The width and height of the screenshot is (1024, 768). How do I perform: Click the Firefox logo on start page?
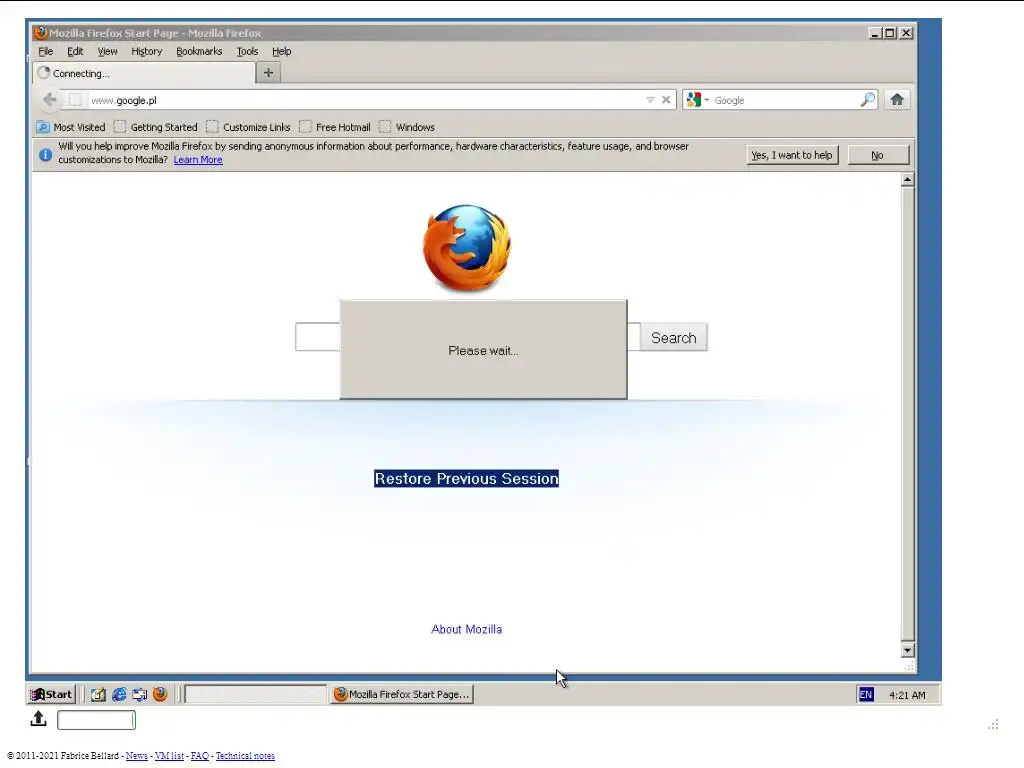tap(466, 248)
